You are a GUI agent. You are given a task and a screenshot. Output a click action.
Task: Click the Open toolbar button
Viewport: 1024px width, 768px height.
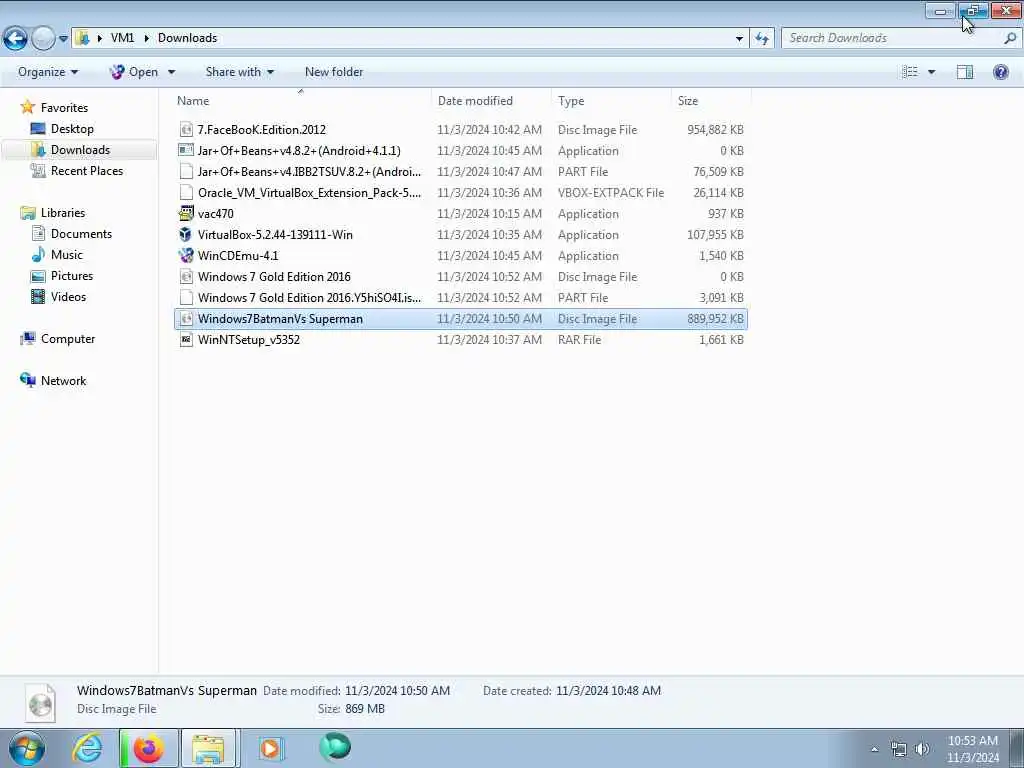(x=134, y=72)
